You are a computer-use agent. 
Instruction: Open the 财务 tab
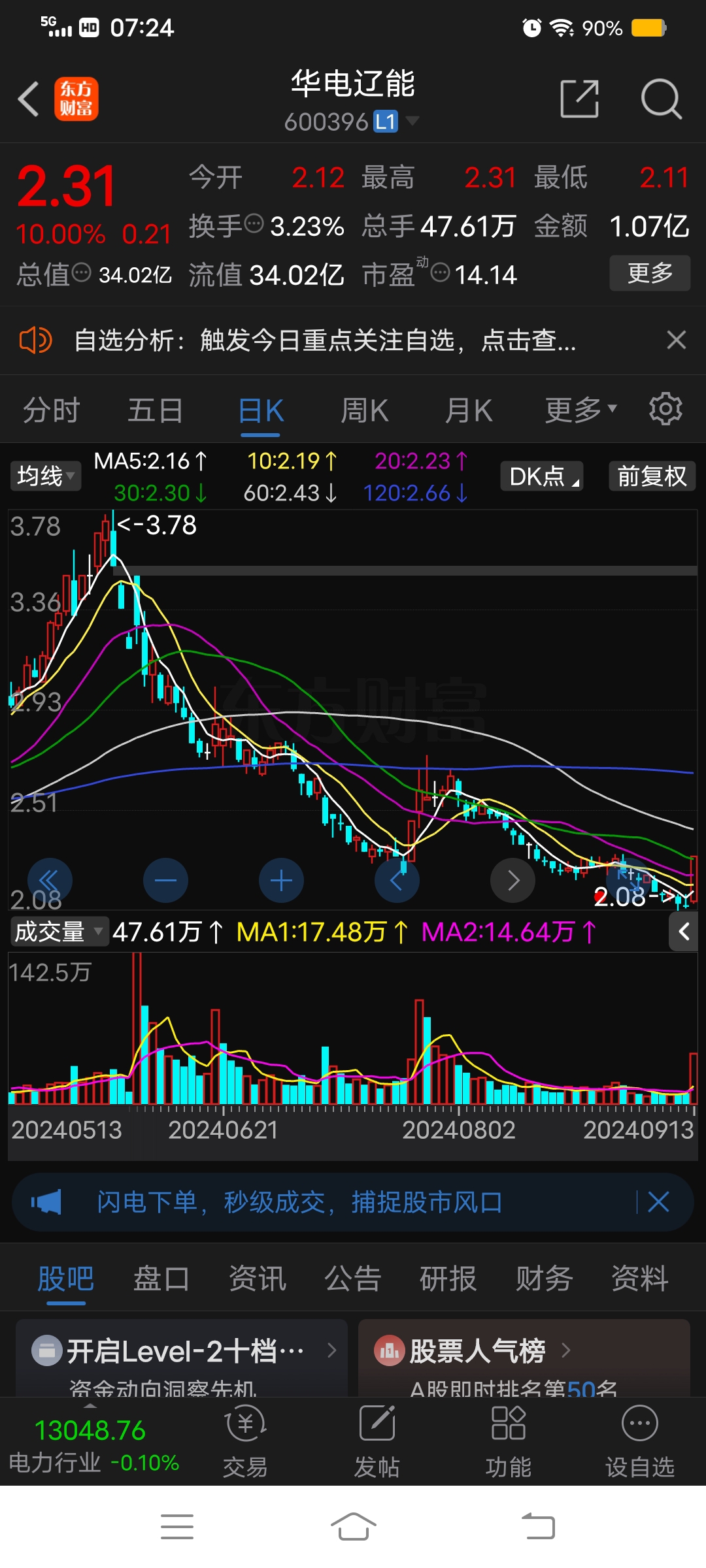point(544,1279)
